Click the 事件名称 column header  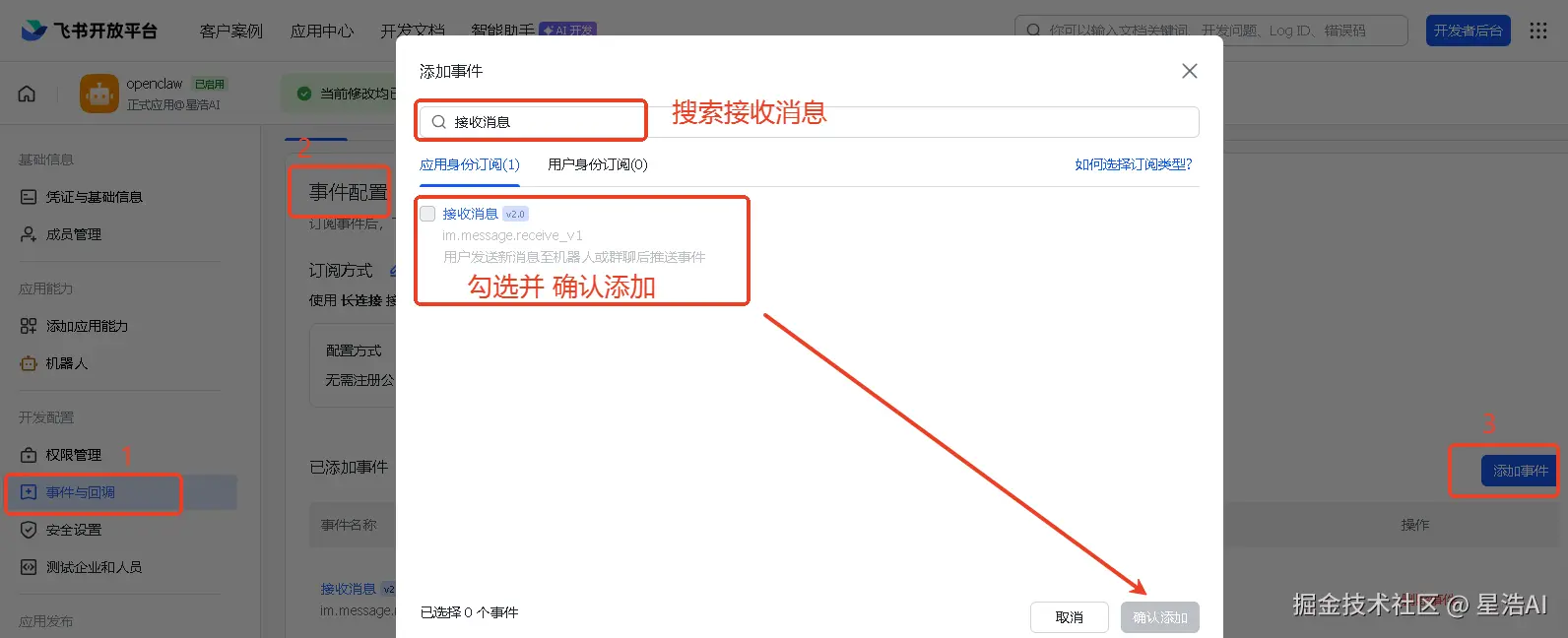[349, 525]
